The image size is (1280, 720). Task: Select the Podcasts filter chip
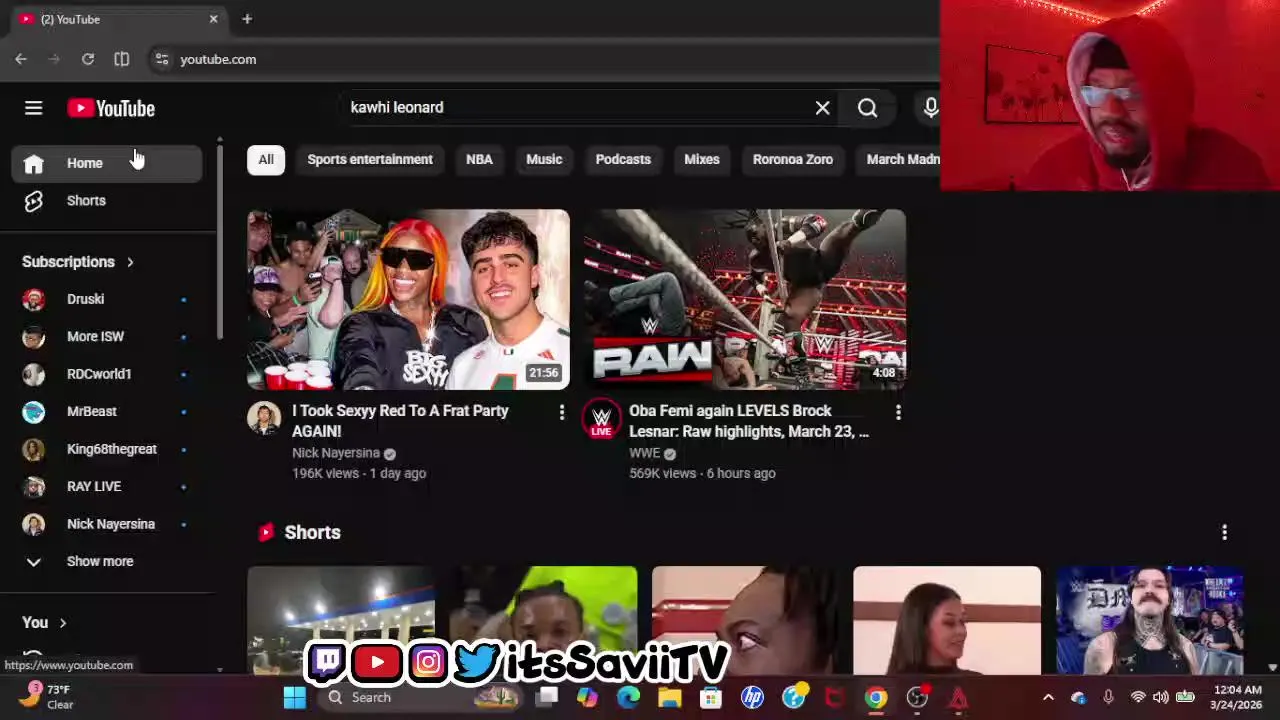(623, 160)
